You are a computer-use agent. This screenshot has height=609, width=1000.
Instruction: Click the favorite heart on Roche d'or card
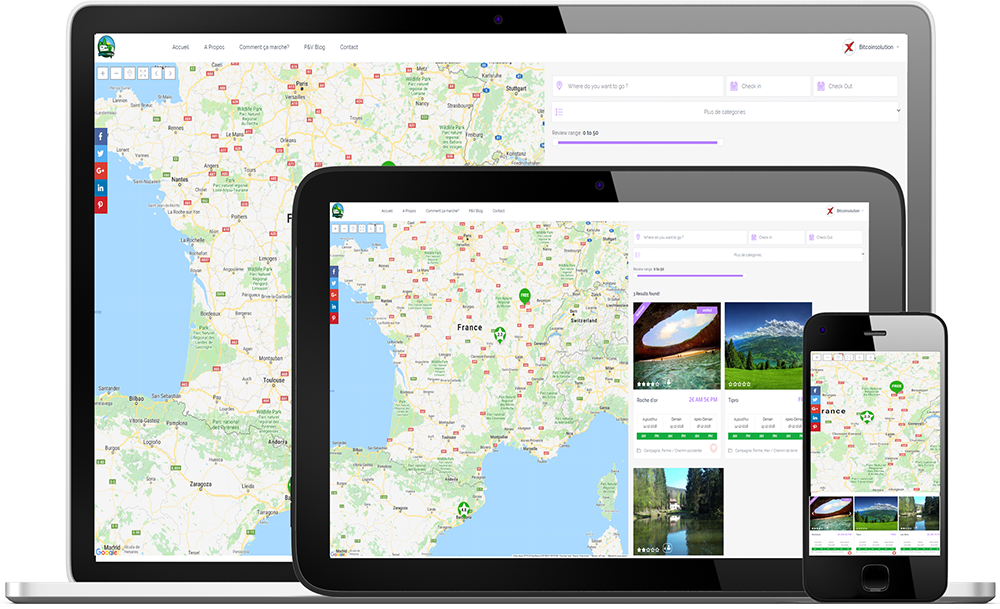click(x=714, y=449)
